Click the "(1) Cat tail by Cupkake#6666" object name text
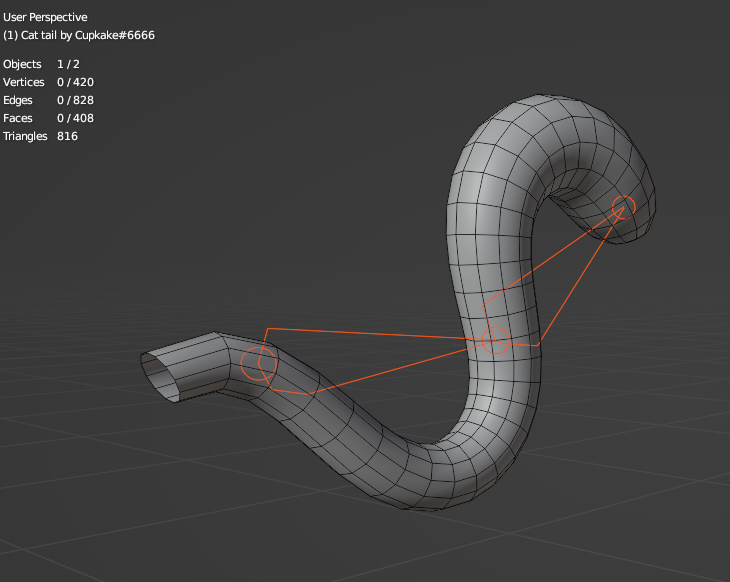Viewport: 730px width, 582px height. [79, 35]
